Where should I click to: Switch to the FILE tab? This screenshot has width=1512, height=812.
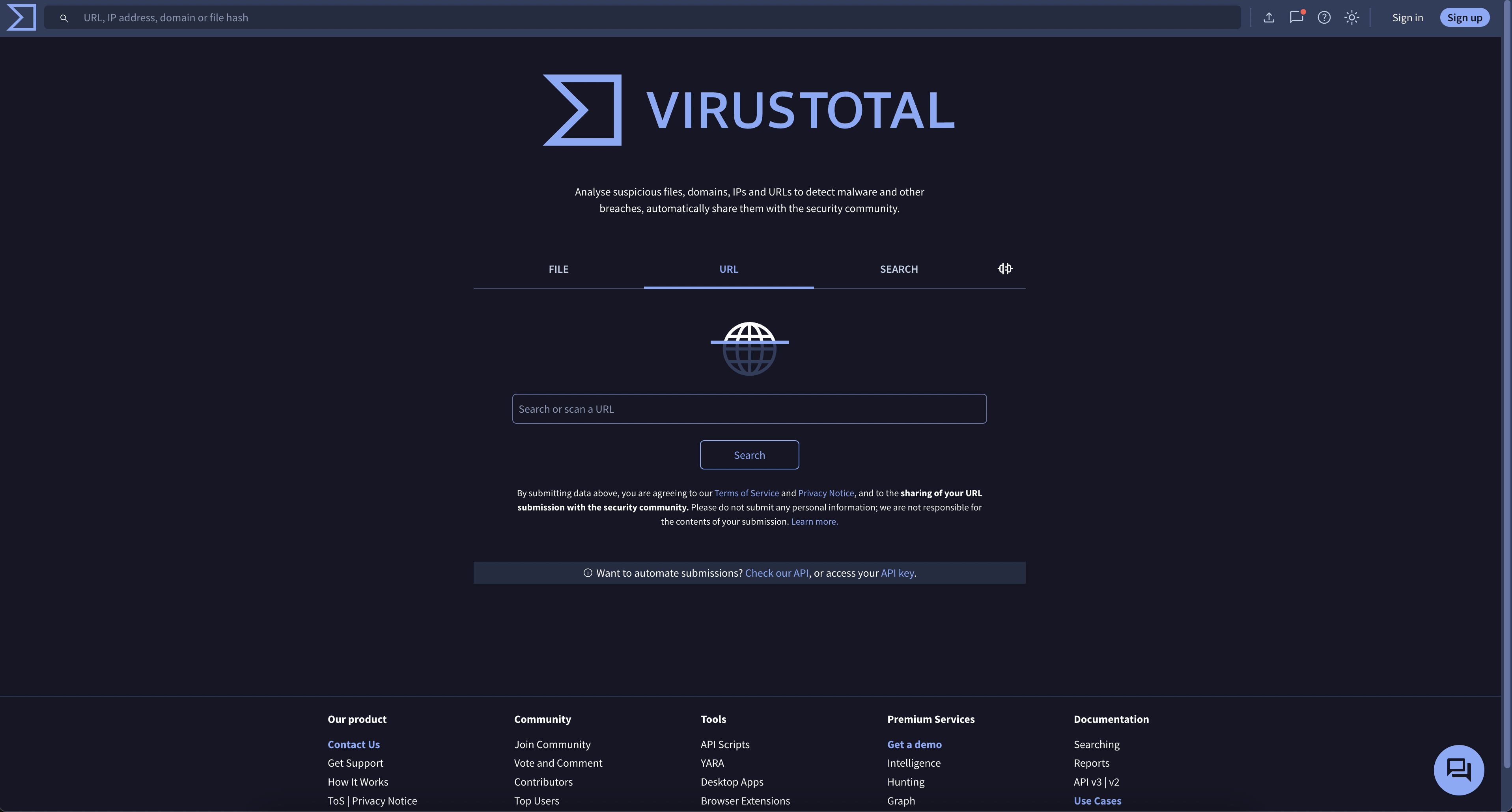pos(558,269)
